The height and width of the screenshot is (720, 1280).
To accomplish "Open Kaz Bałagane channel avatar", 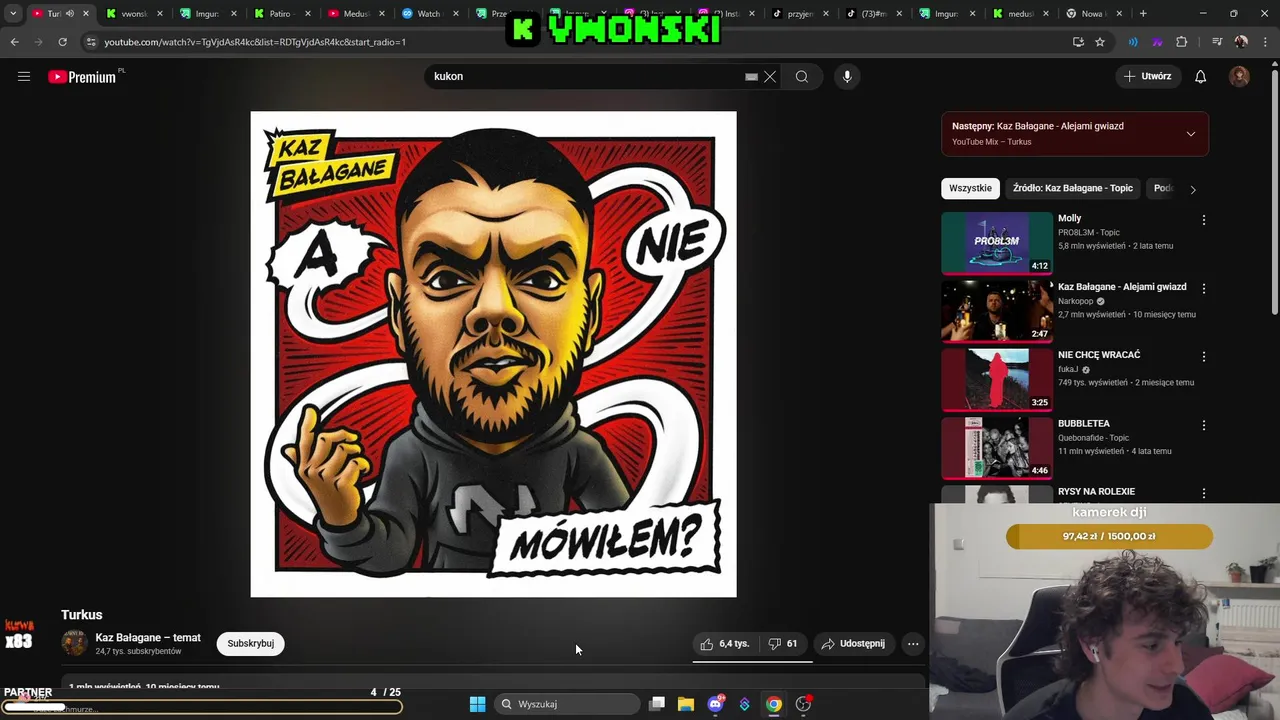I will coord(75,643).
